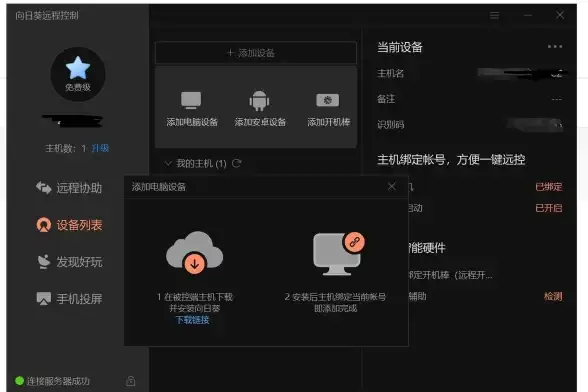
Task: Click 安装后主机绑定当前帐号 step 2 text
Action: click(x=335, y=297)
